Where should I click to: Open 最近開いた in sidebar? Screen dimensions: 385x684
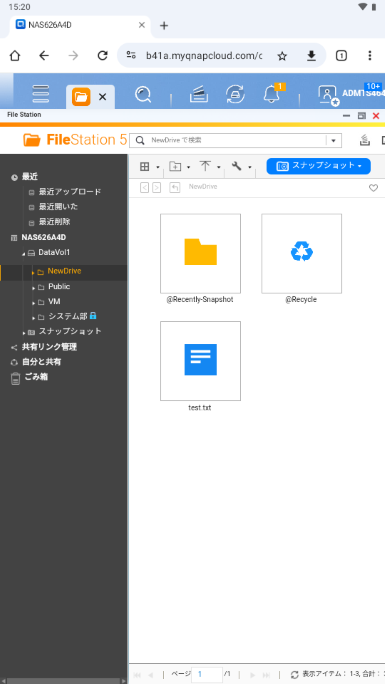coord(58,207)
